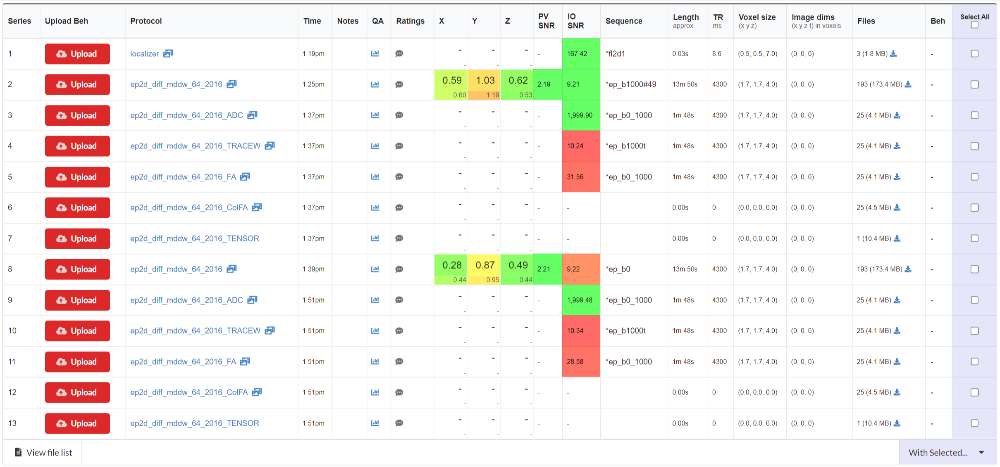
Task: Select checkbox for series 10 row
Action: [x=974, y=331]
